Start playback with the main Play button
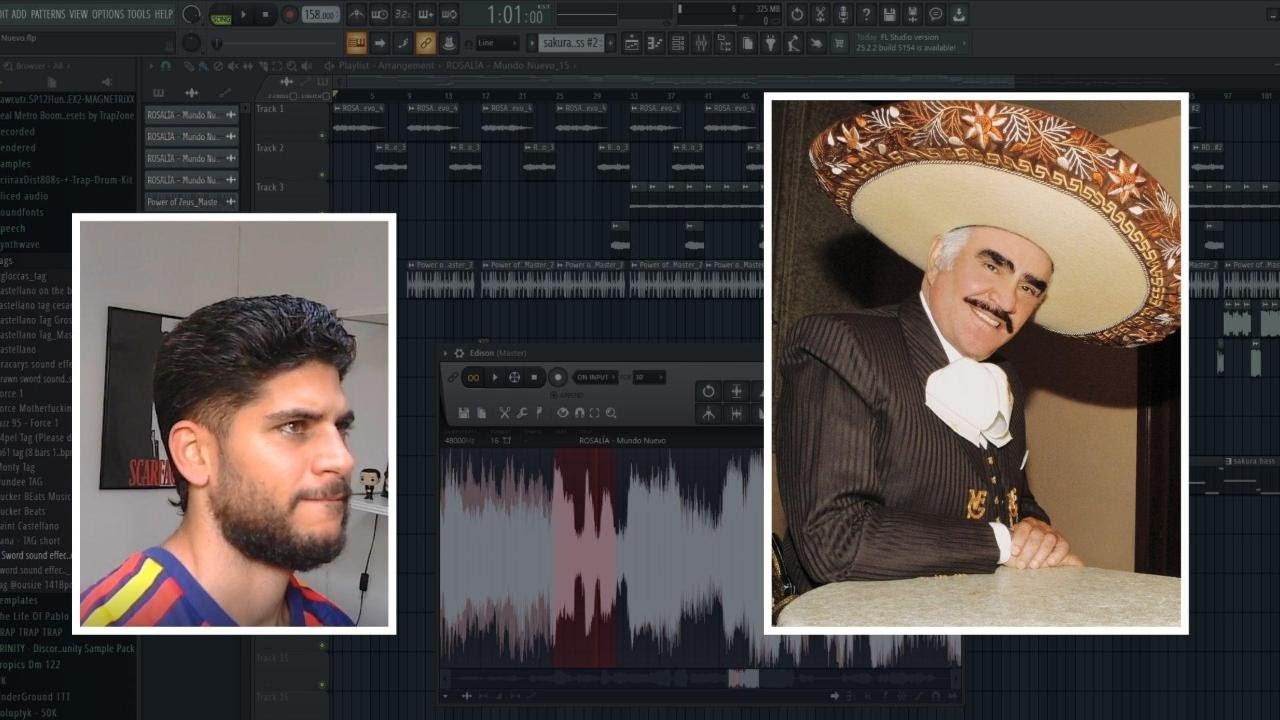Viewport: 1280px width, 720px height. [243, 14]
